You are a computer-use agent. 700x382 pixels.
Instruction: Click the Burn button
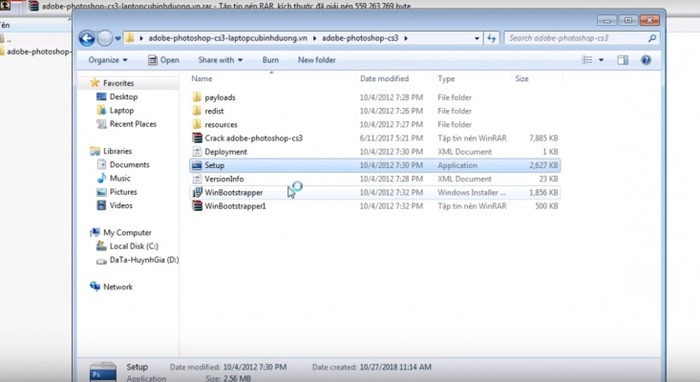pos(271,60)
